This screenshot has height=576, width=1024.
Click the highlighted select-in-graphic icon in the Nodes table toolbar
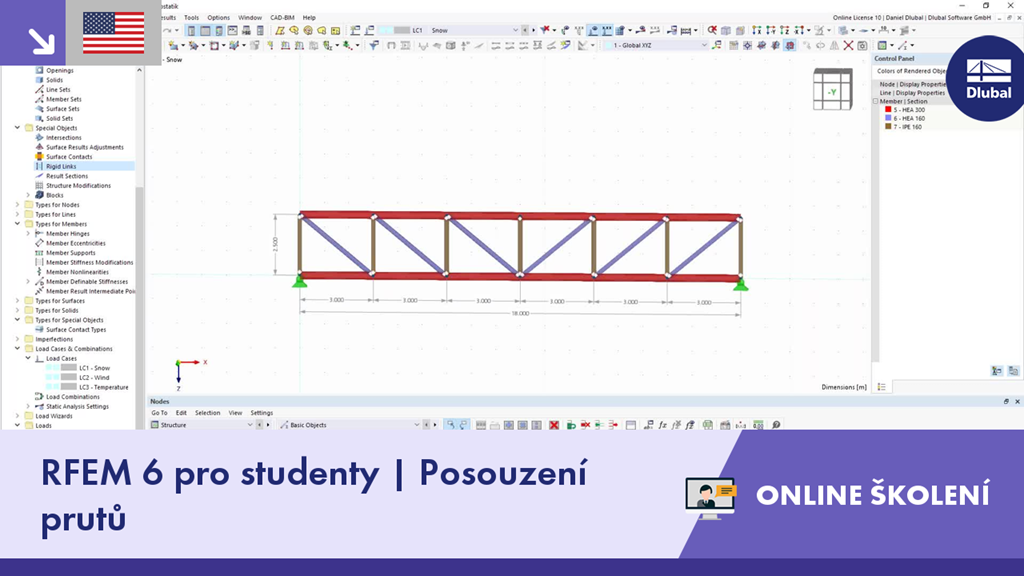[x=452, y=425]
